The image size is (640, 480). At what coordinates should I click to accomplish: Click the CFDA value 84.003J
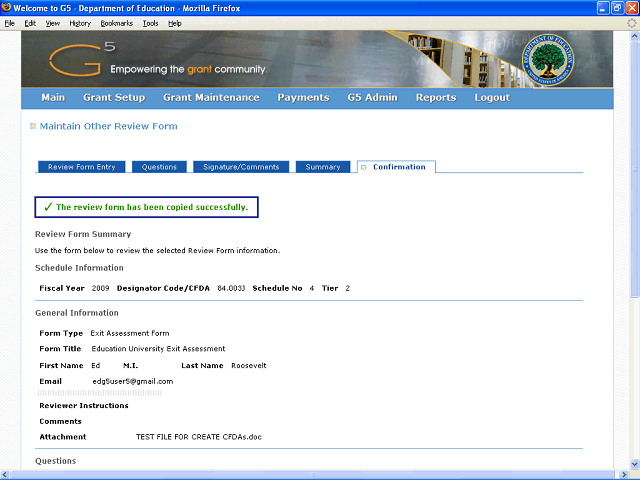(231, 288)
